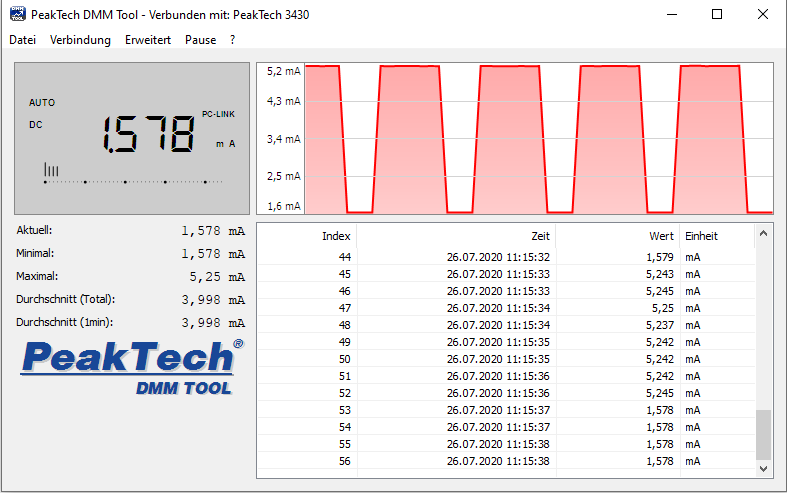Select row with index 44
Screen dimensions: 787x493
506,257
